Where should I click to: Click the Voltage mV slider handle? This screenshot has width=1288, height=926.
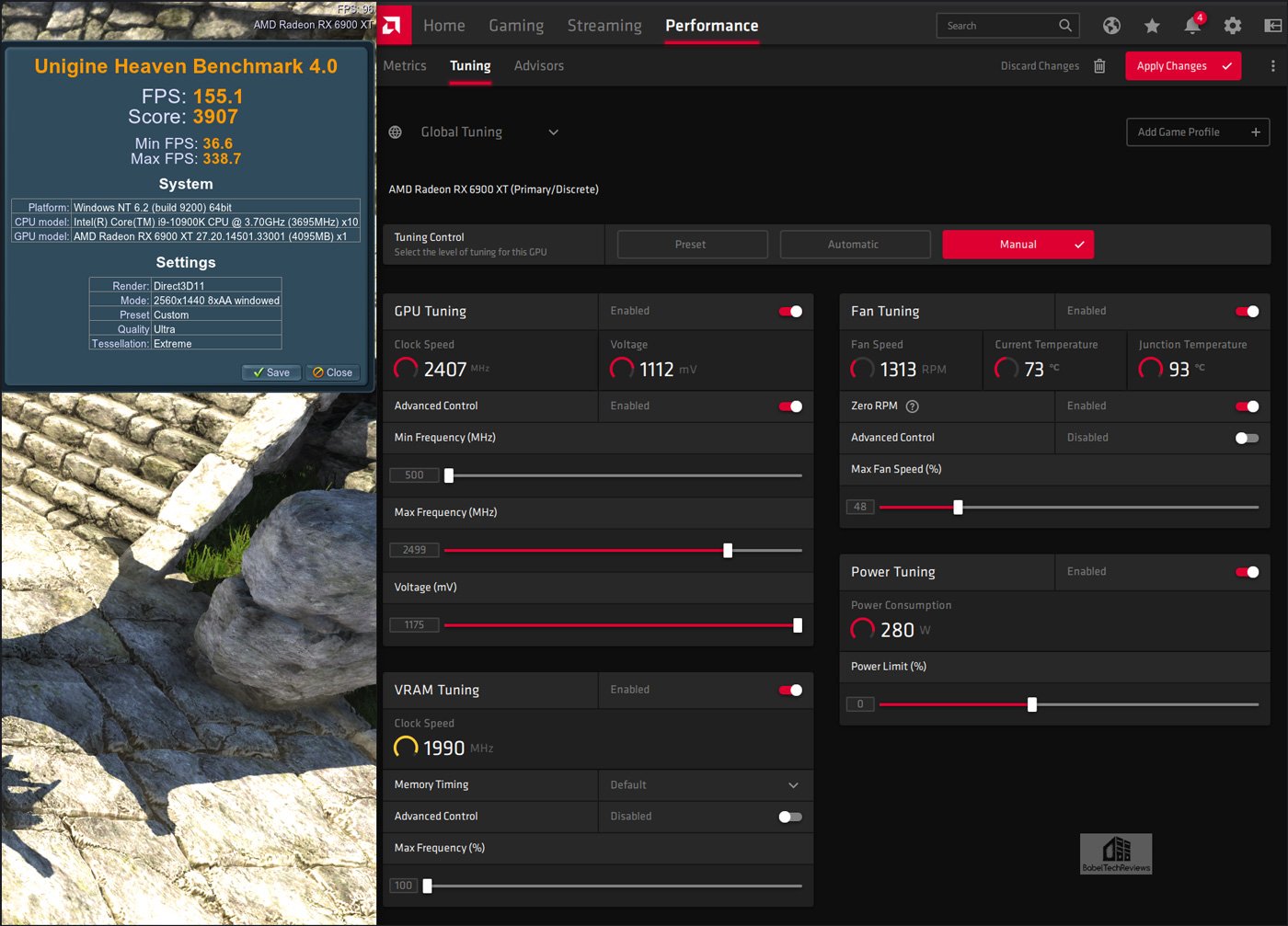coord(798,625)
